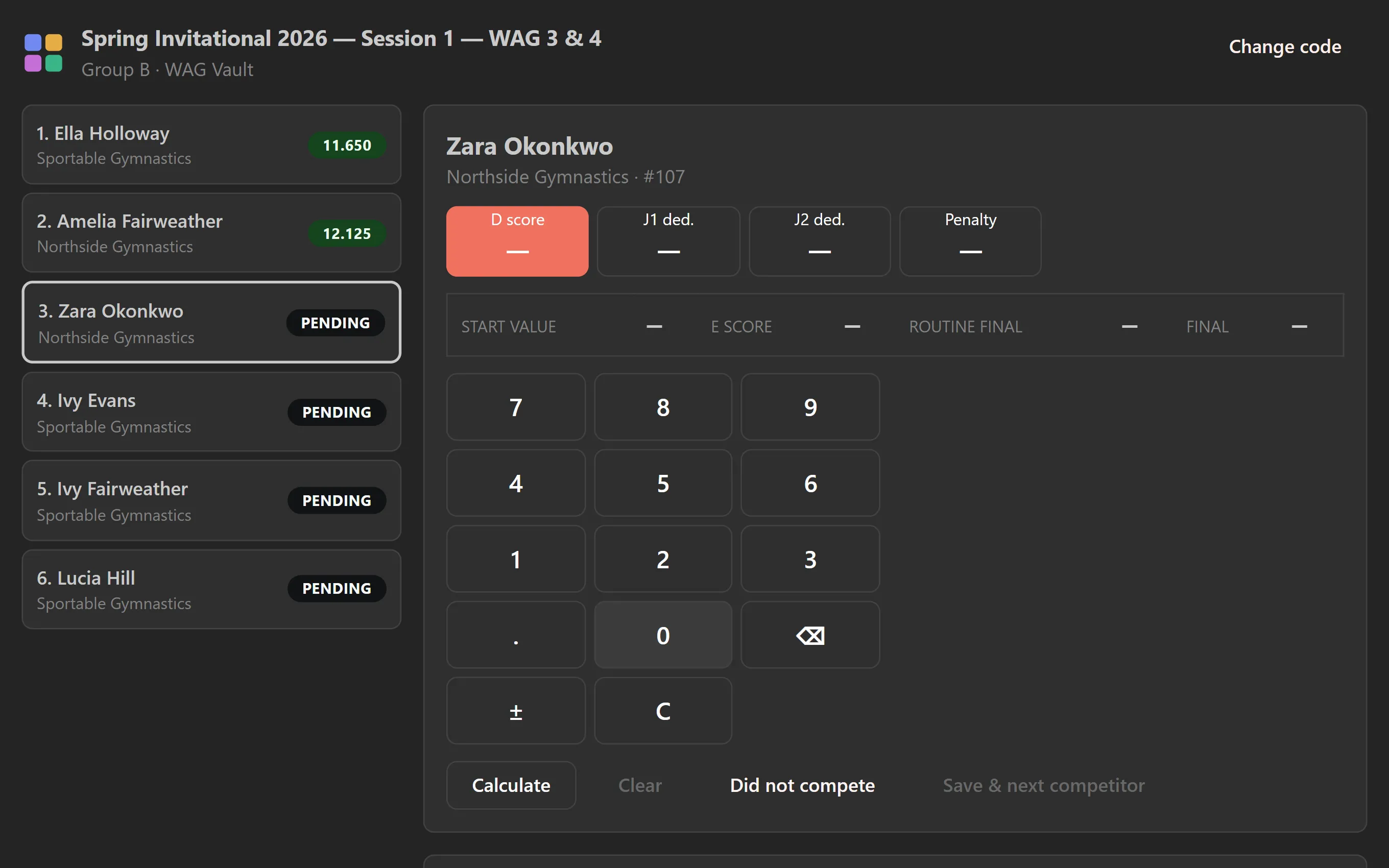Tap keypad digit 7
The width and height of the screenshot is (1389, 868).
tap(515, 407)
